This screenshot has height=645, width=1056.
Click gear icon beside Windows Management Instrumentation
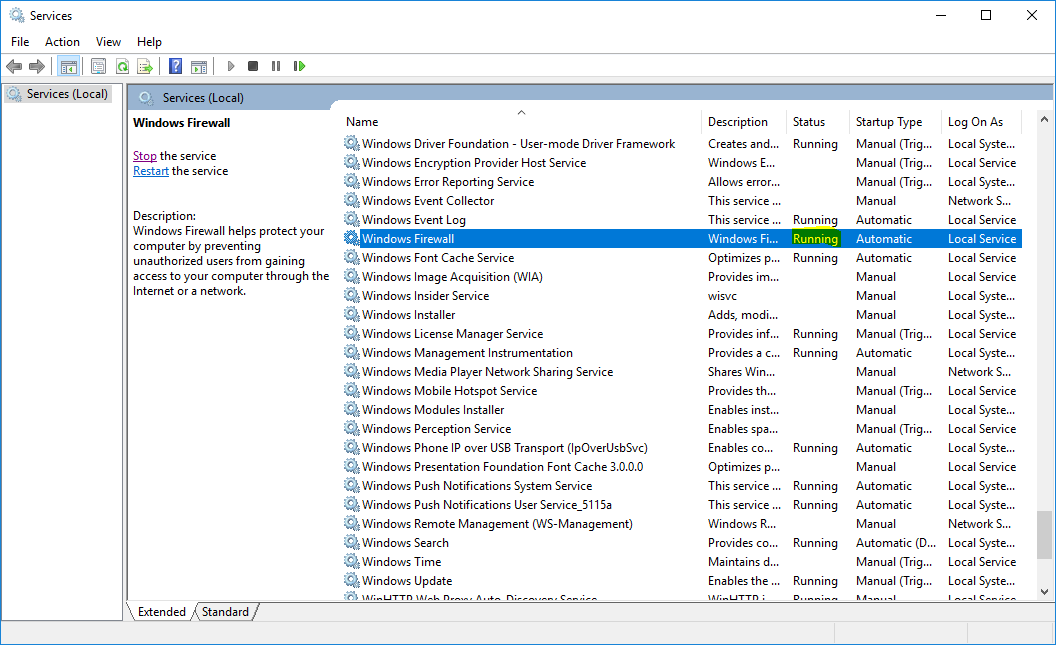coord(352,353)
